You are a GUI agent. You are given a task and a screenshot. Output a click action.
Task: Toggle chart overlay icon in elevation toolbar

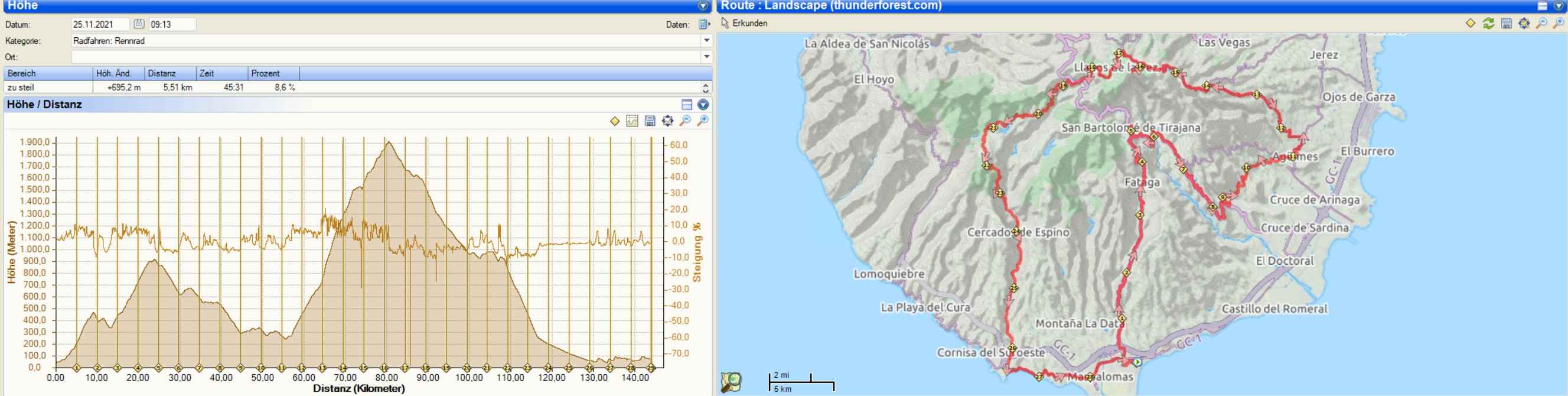tap(633, 121)
